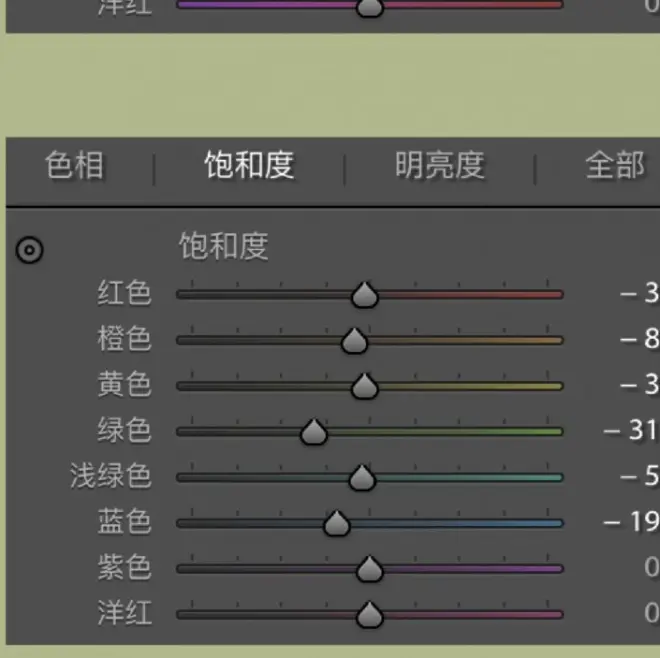
Task: Select the 浅绿色 saturation slider knob
Action: pos(362,478)
